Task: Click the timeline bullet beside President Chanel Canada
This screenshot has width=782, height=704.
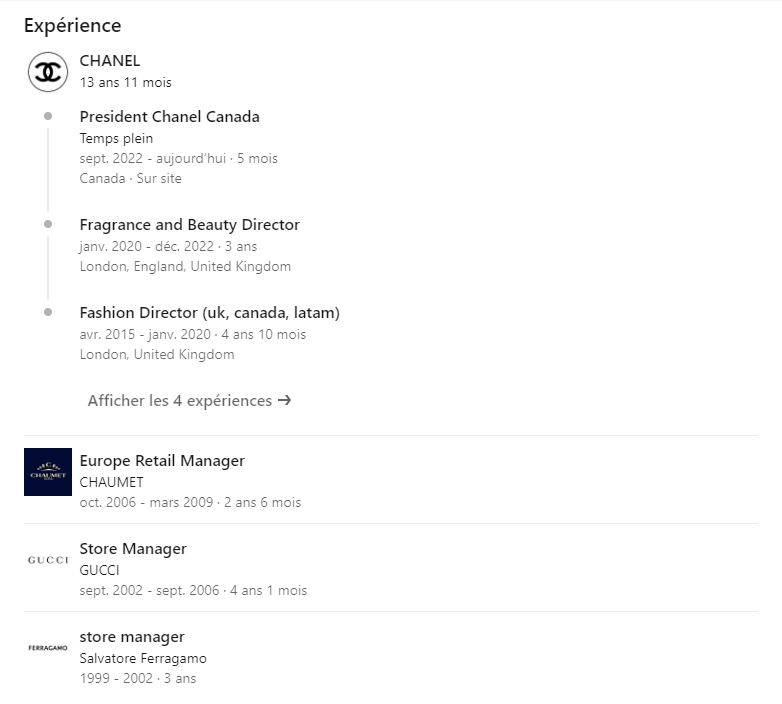Action: click(x=48, y=116)
